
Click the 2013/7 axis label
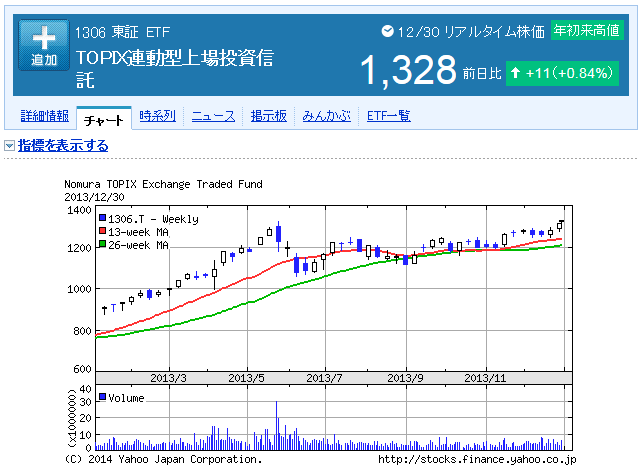click(x=324, y=378)
